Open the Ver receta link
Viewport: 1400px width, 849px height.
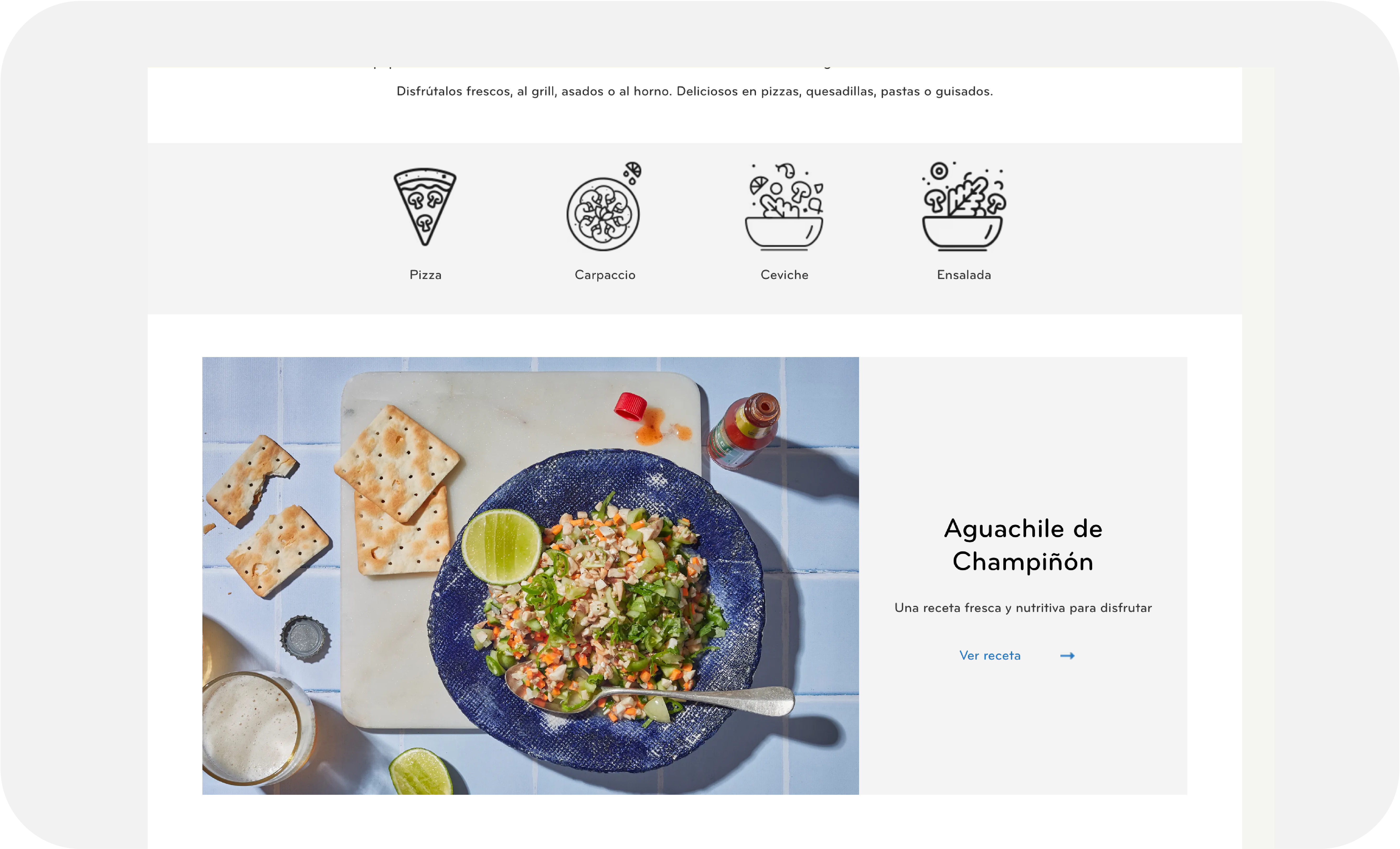coord(990,656)
